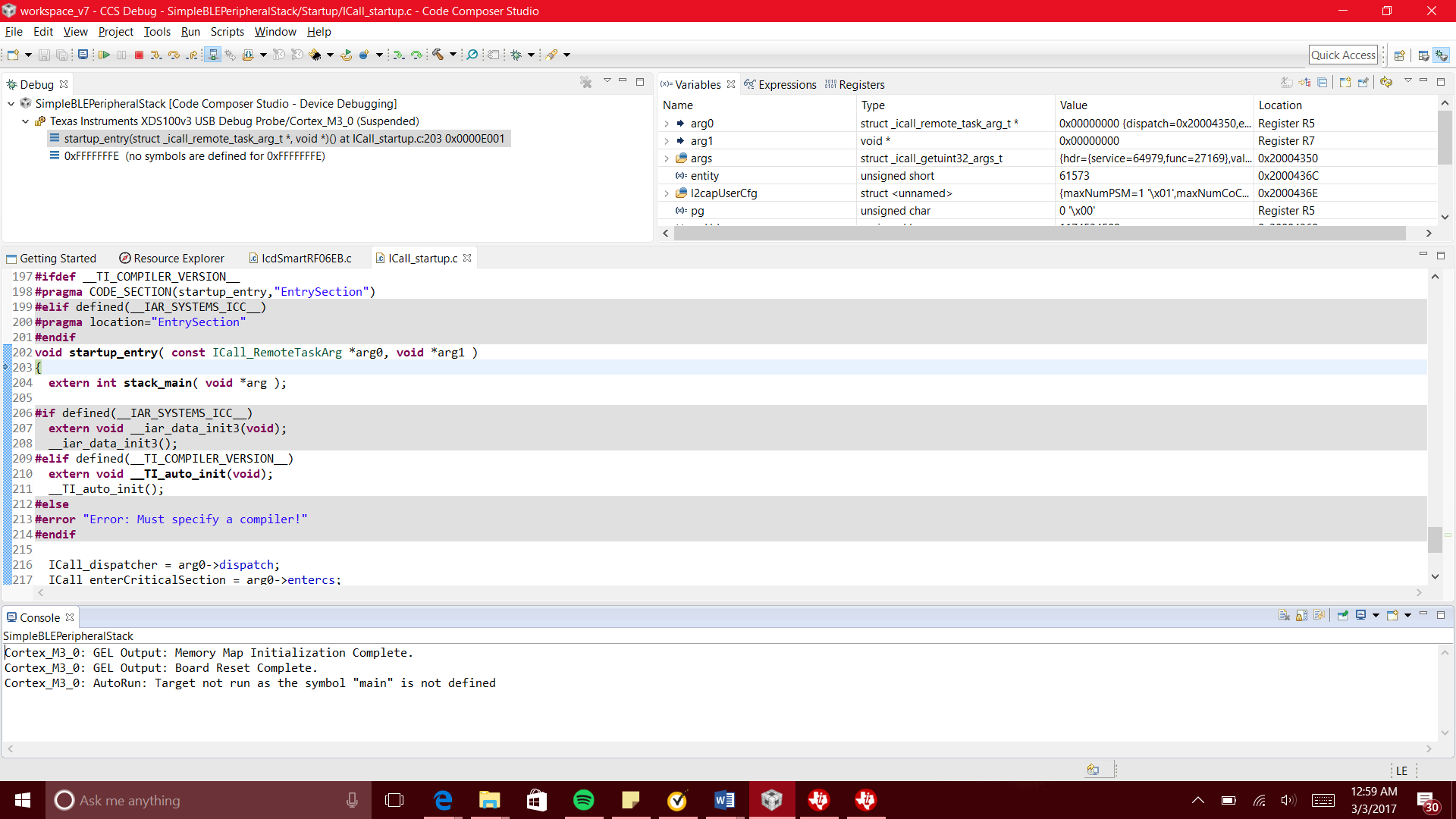Click Collapse All in Variables toolbar
Viewport: 1456px width, 819px height.
[x=1323, y=83]
